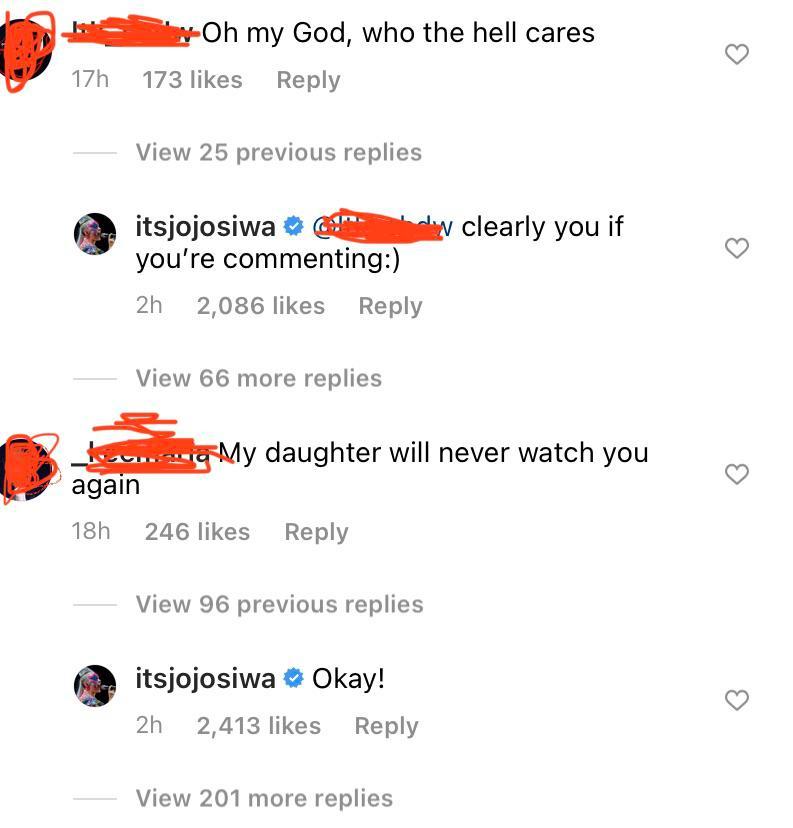This screenshot has height=828, width=793.
Task: Reply to the 173 likes comment
Action: (x=308, y=80)
